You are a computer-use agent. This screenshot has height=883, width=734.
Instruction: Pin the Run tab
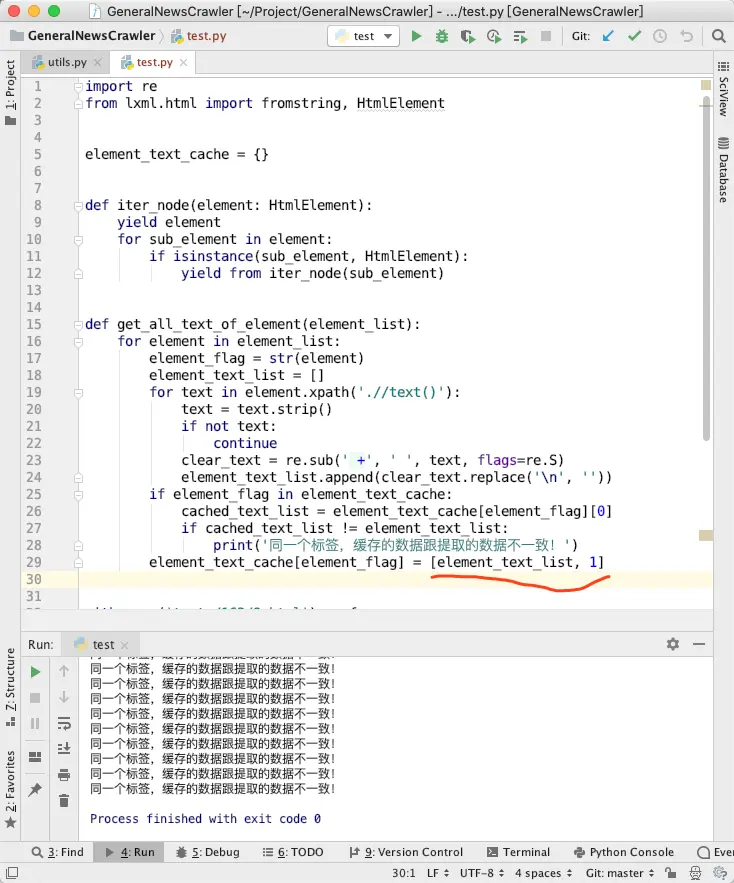tap(35, 790)
